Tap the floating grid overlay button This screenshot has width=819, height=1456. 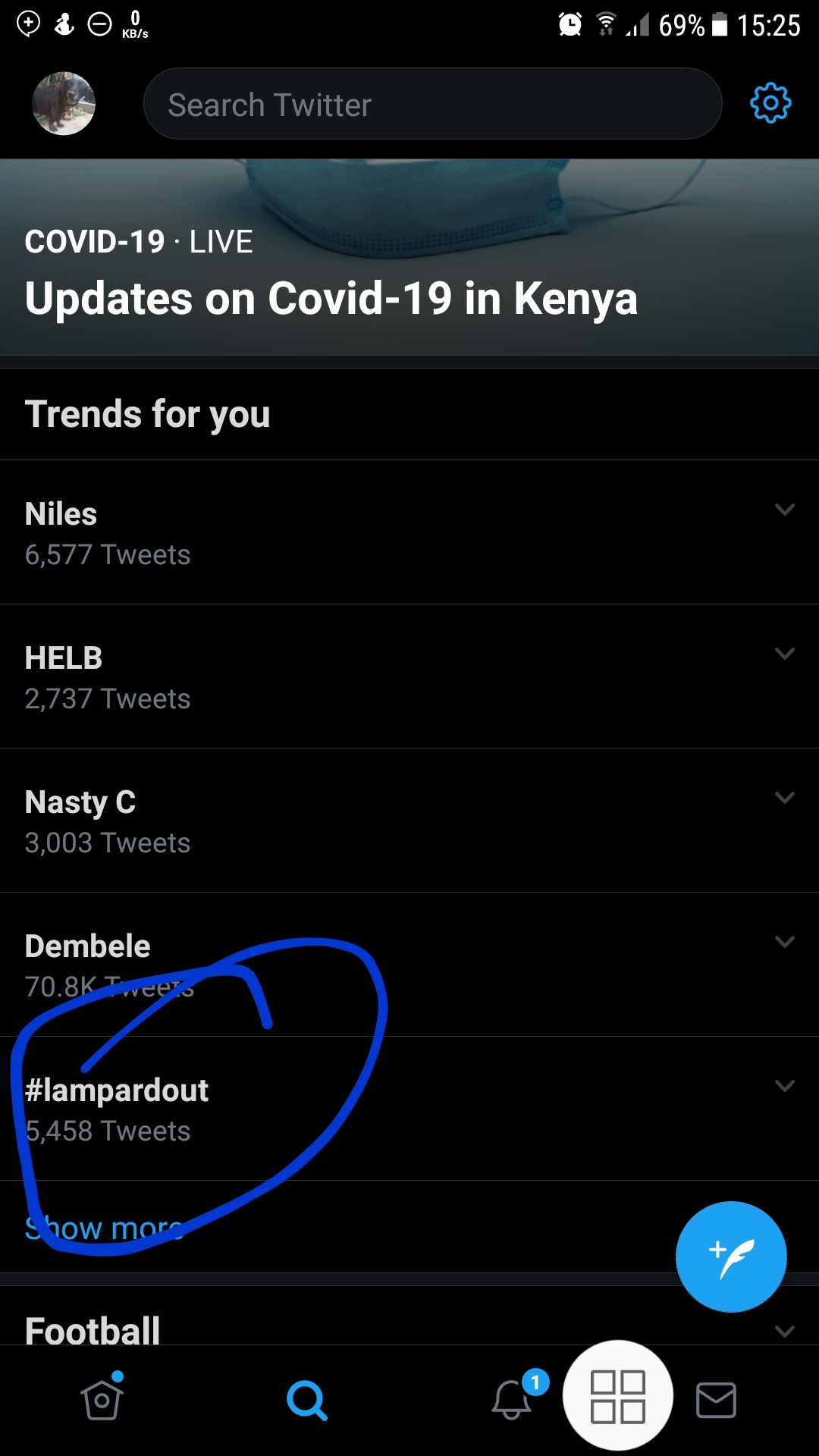[x=618, y=1396]
